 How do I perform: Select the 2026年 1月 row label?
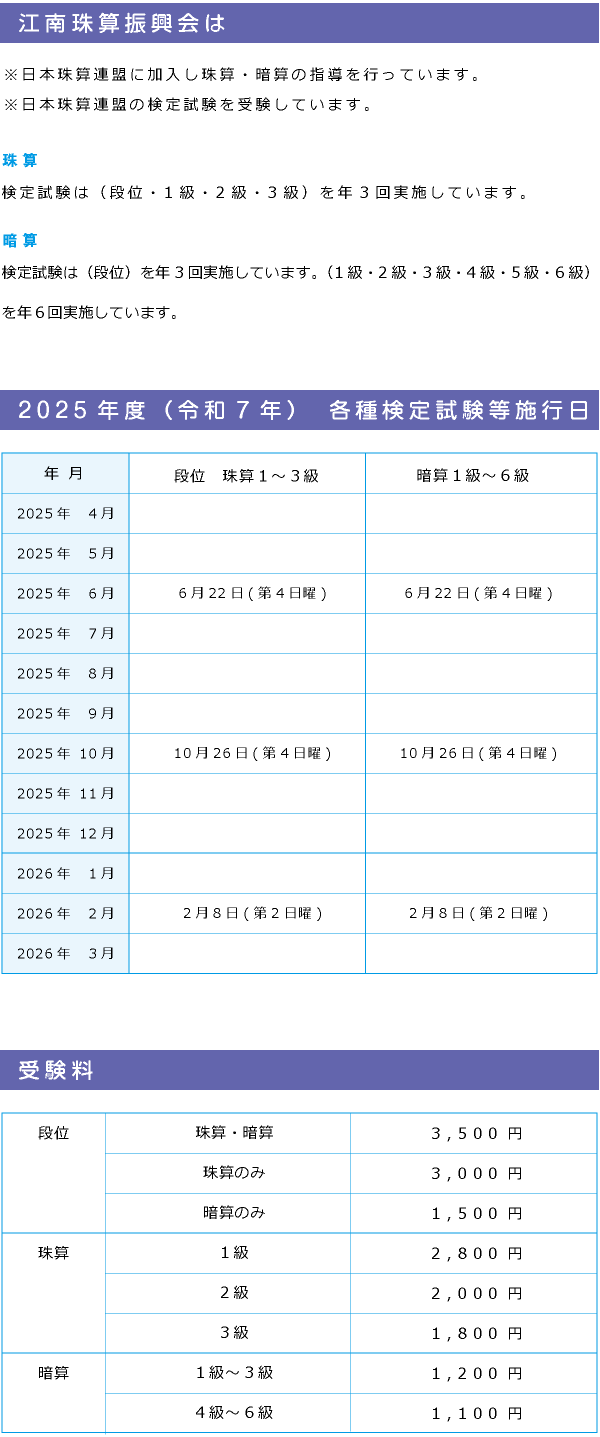[65, 873]
